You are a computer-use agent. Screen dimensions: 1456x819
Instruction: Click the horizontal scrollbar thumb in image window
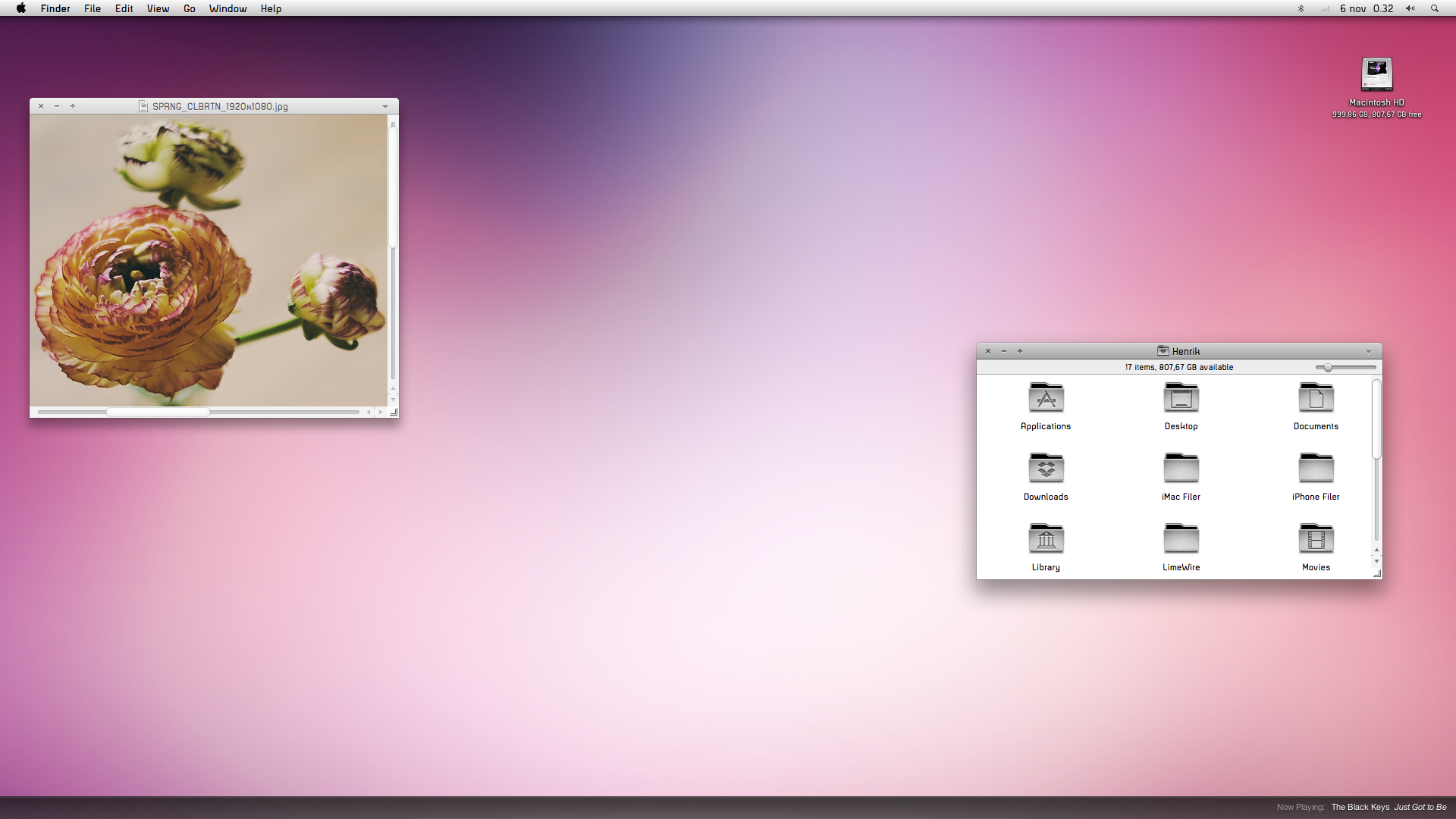[x=158, y=412]
